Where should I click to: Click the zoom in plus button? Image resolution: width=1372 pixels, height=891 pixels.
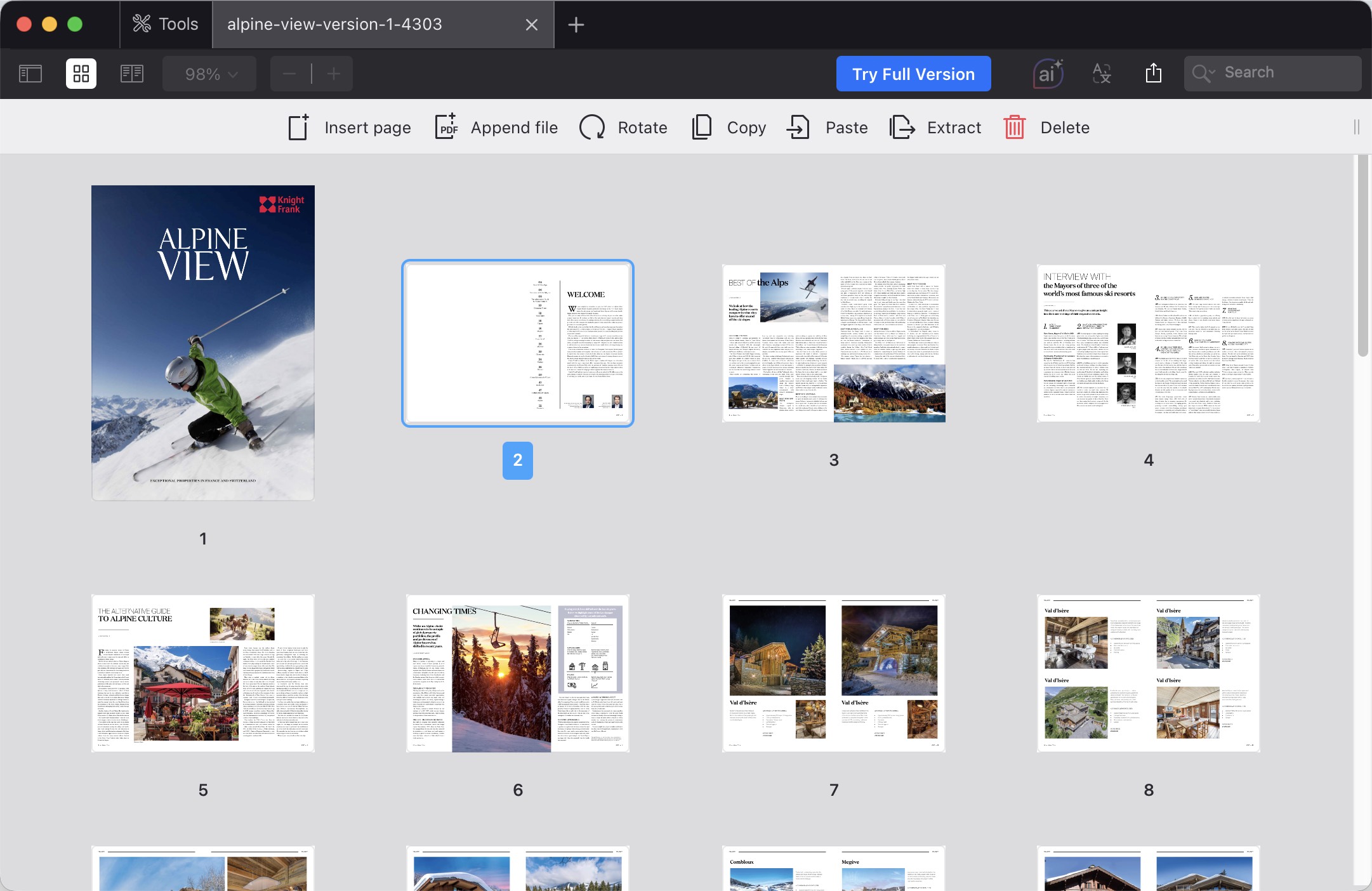coord(334,74)
